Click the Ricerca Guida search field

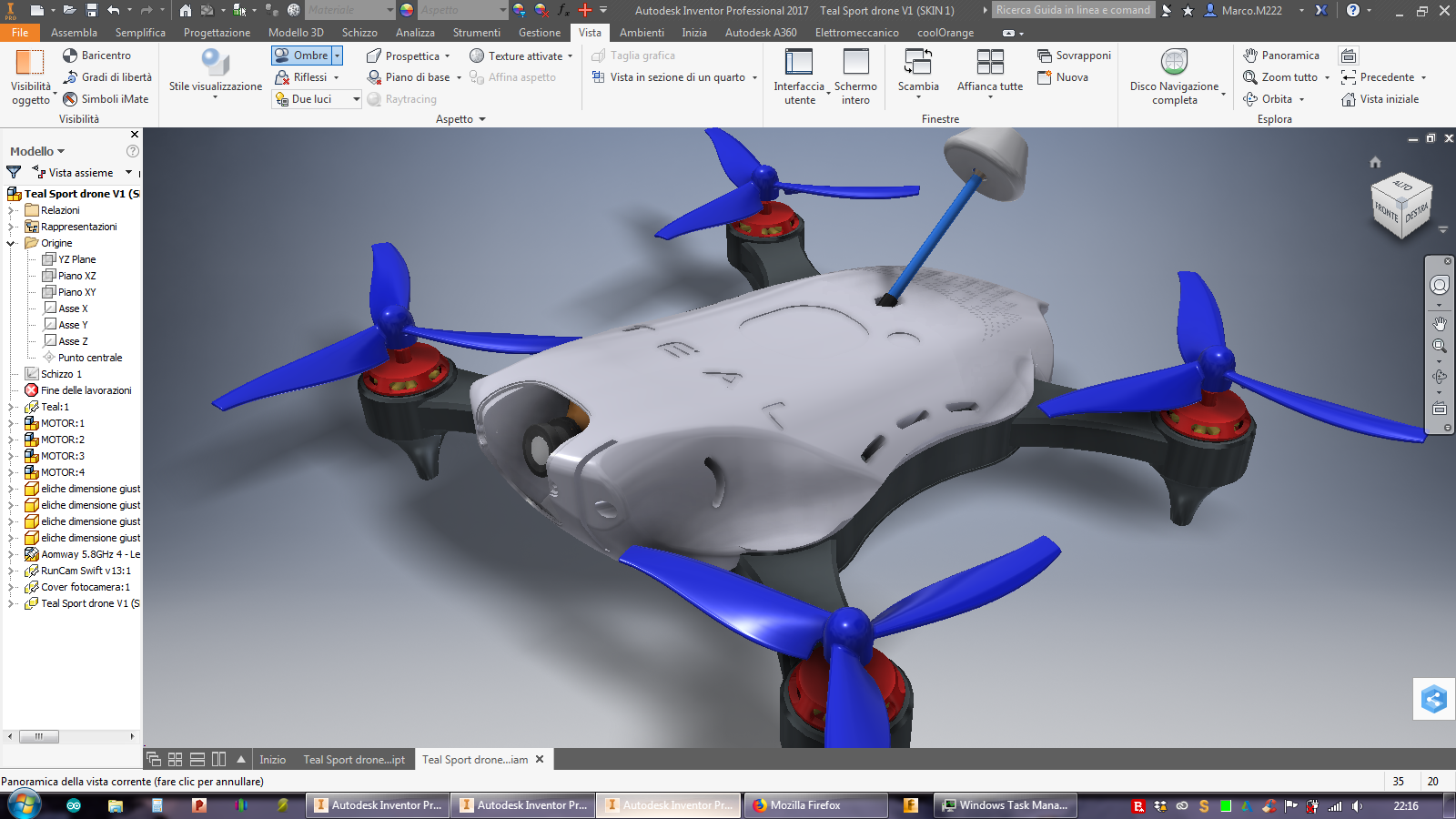(1073, 10)
